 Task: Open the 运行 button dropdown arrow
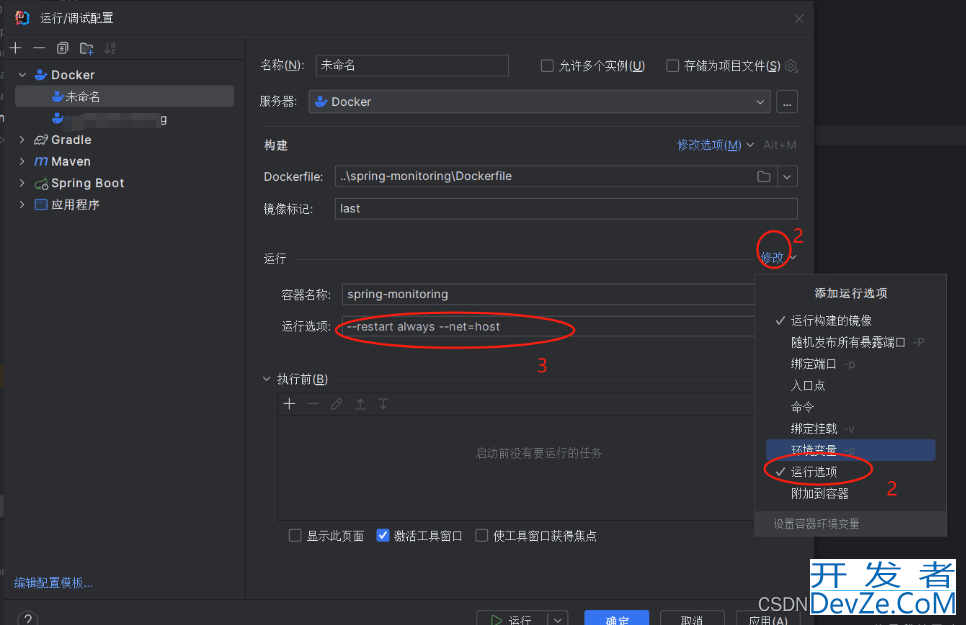pos(558,619)
